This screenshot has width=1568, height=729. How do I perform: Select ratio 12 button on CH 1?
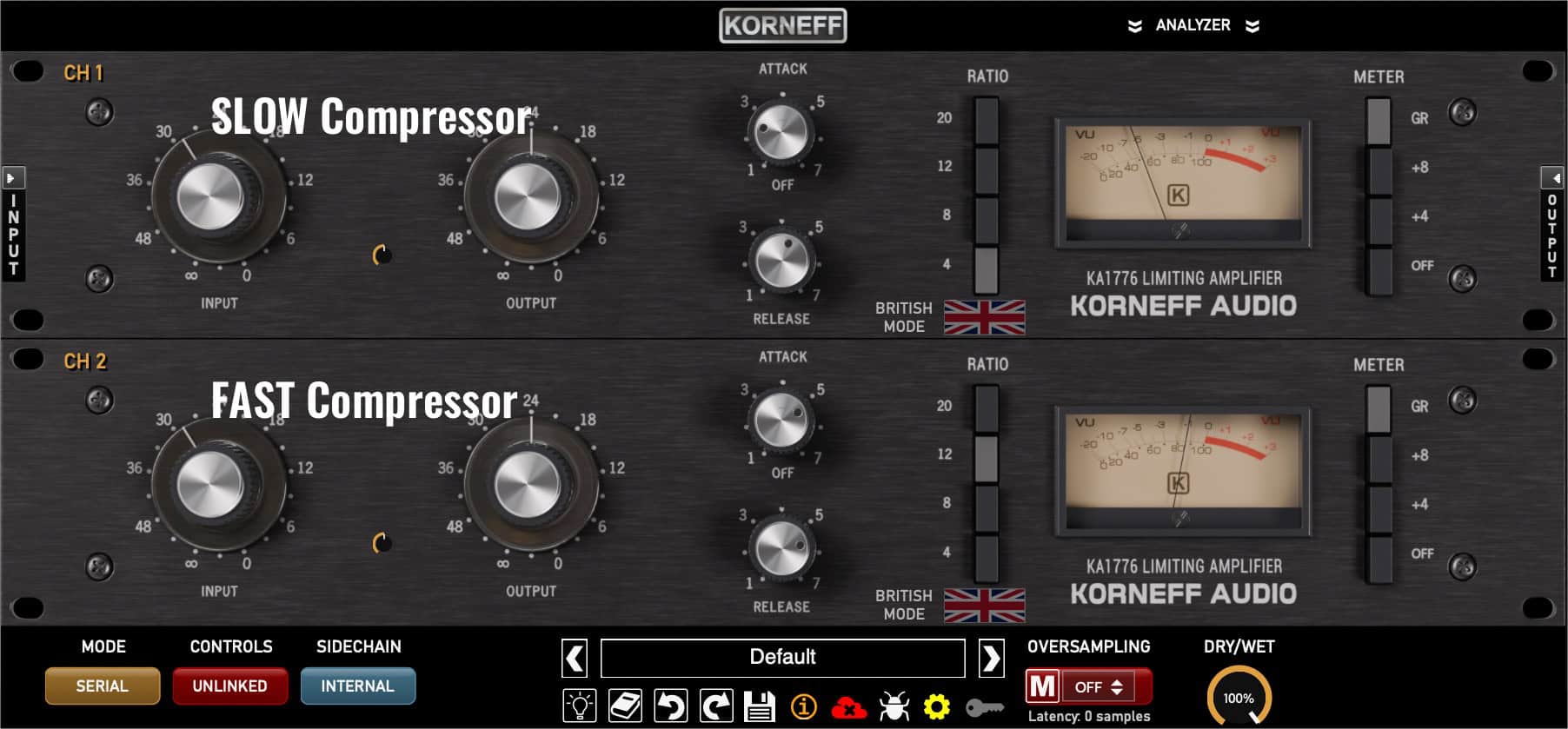point(987,169)
